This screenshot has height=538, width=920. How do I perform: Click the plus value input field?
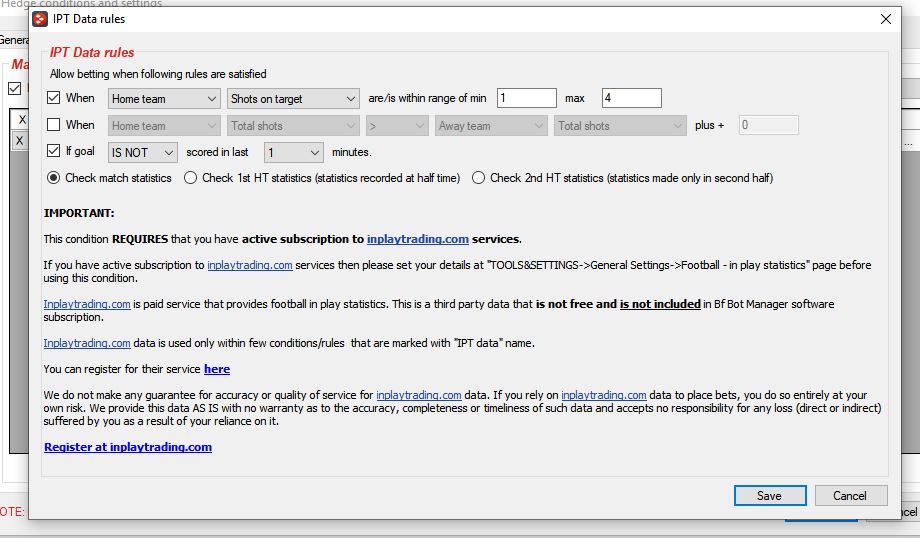pos(768,125)
